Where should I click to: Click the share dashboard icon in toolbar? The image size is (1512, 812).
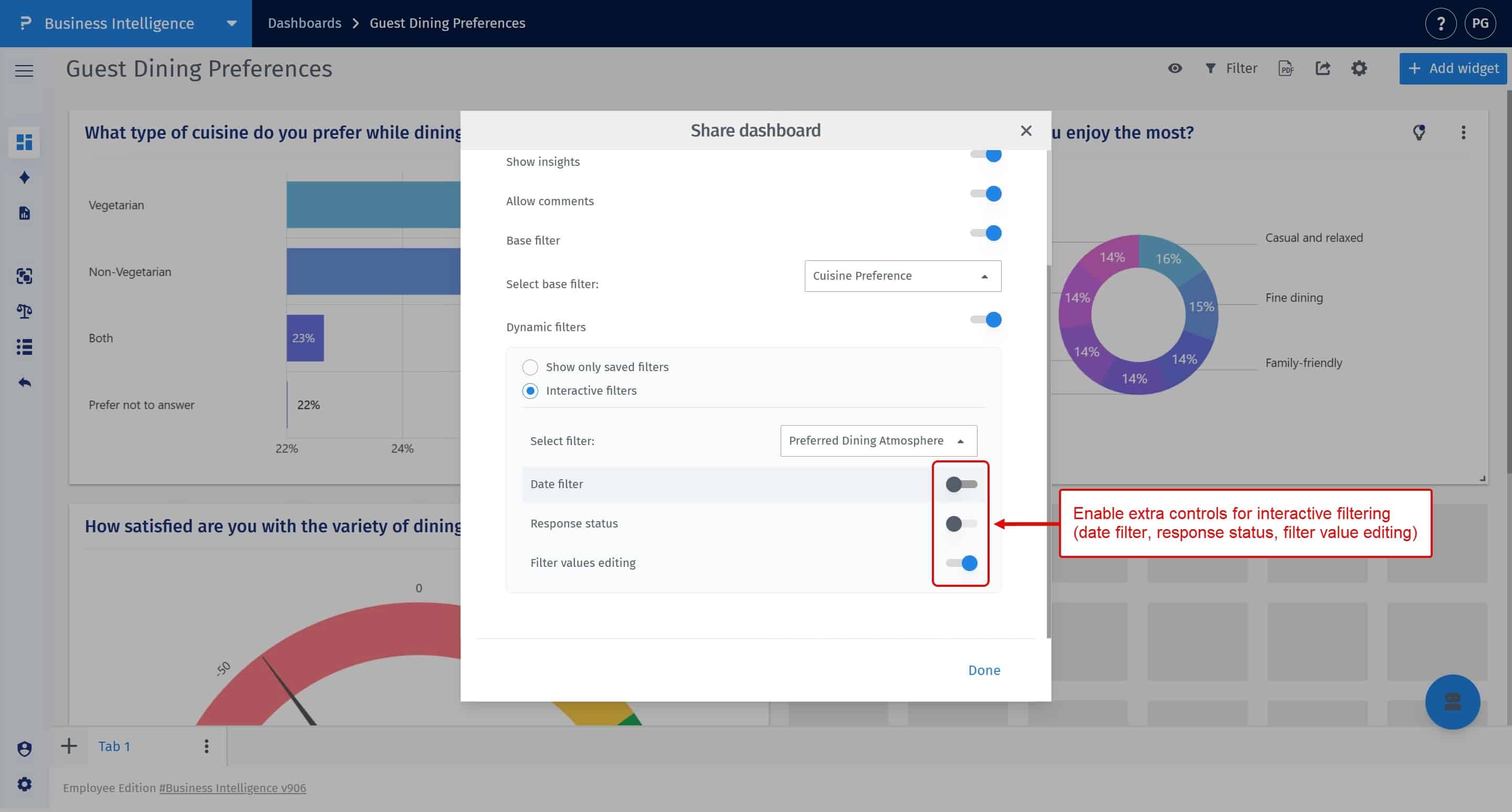point(1322,69)
